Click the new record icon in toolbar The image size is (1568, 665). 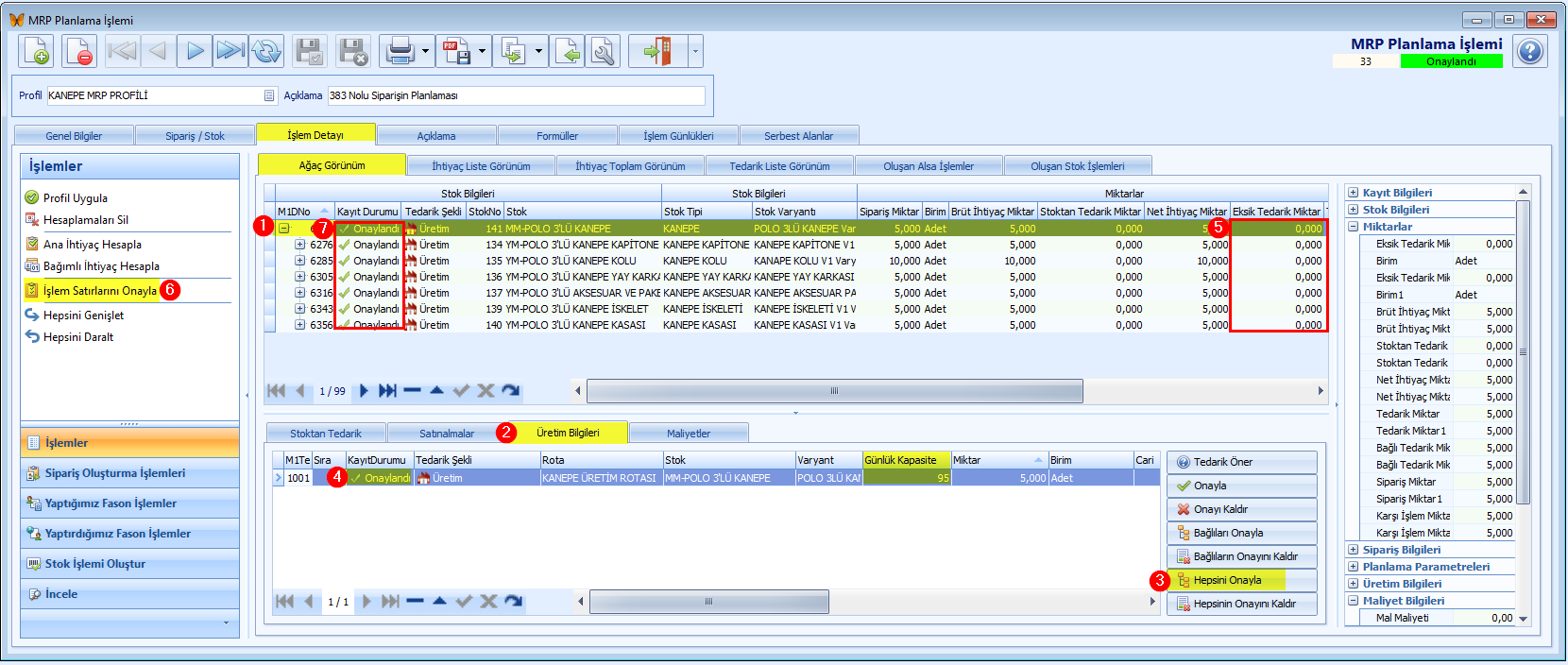pos(37,51)
